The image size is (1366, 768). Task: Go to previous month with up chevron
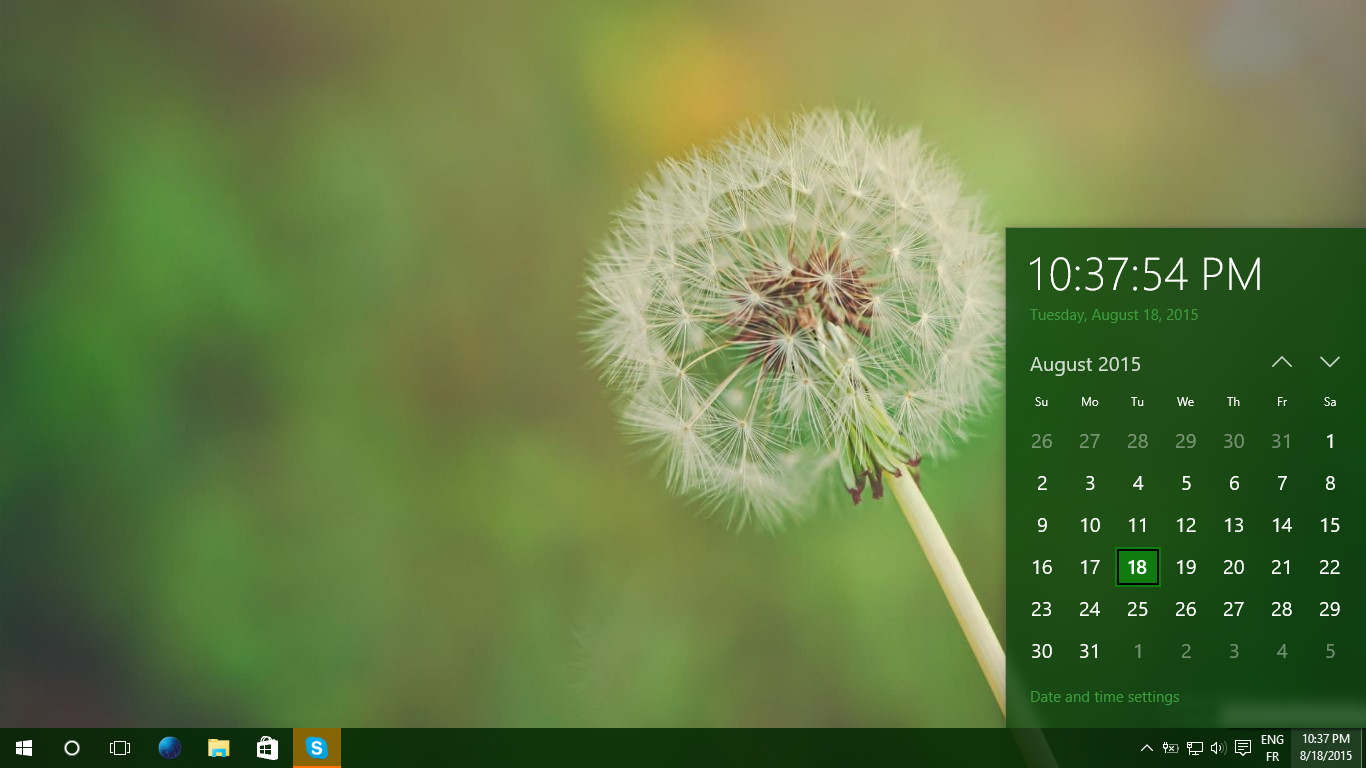point(1282,362)
